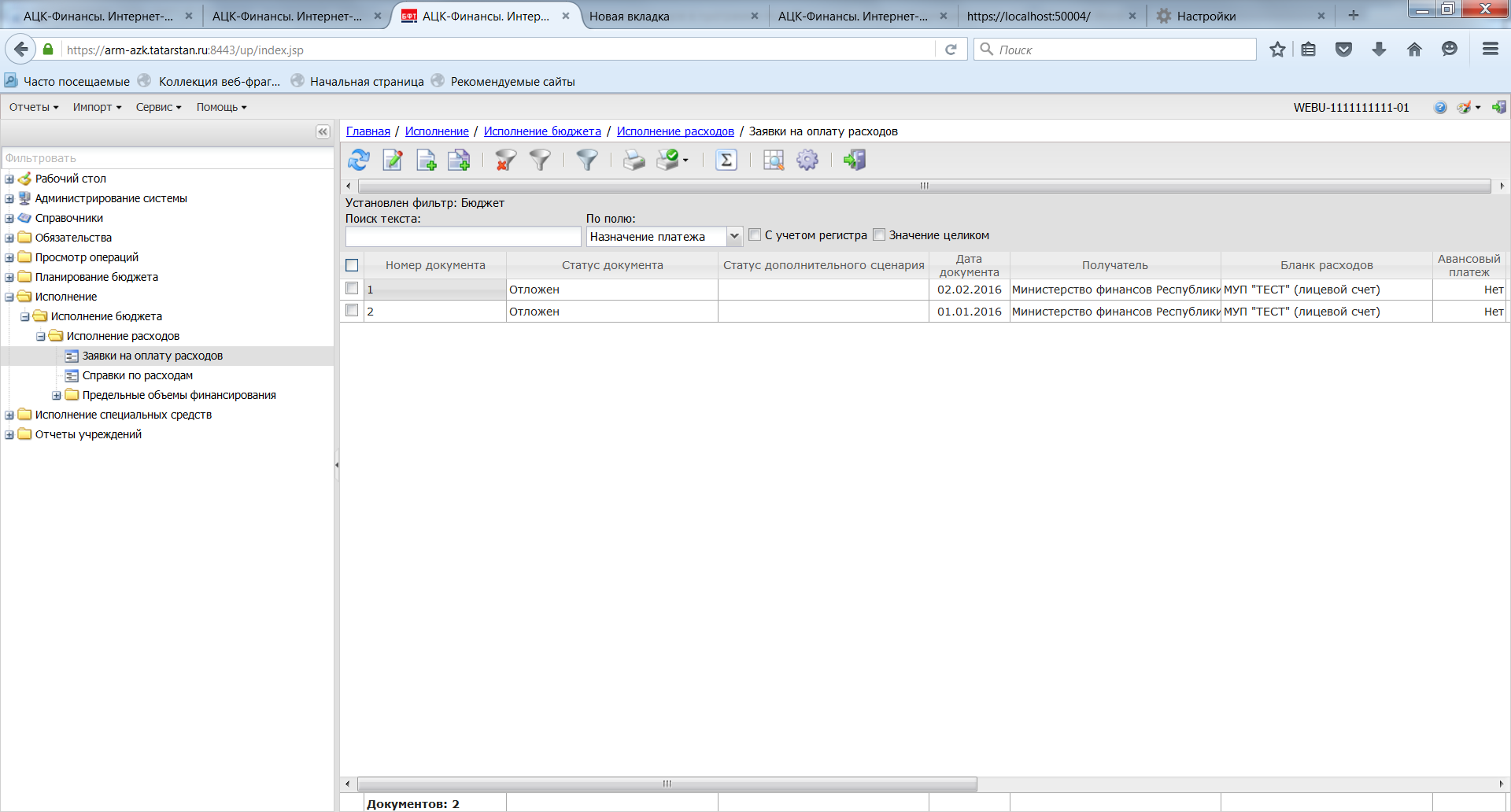
Task: Click the 'Поиск текста' input field
Action: [x=463, y=236]
